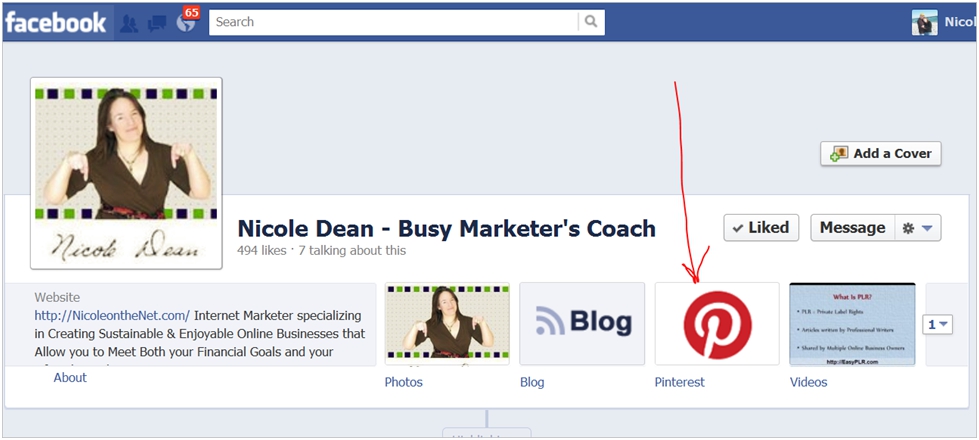Screen dimensions: 979x440
Task: Open the notifications globe with 65 badge
Action: pos(187,21)
